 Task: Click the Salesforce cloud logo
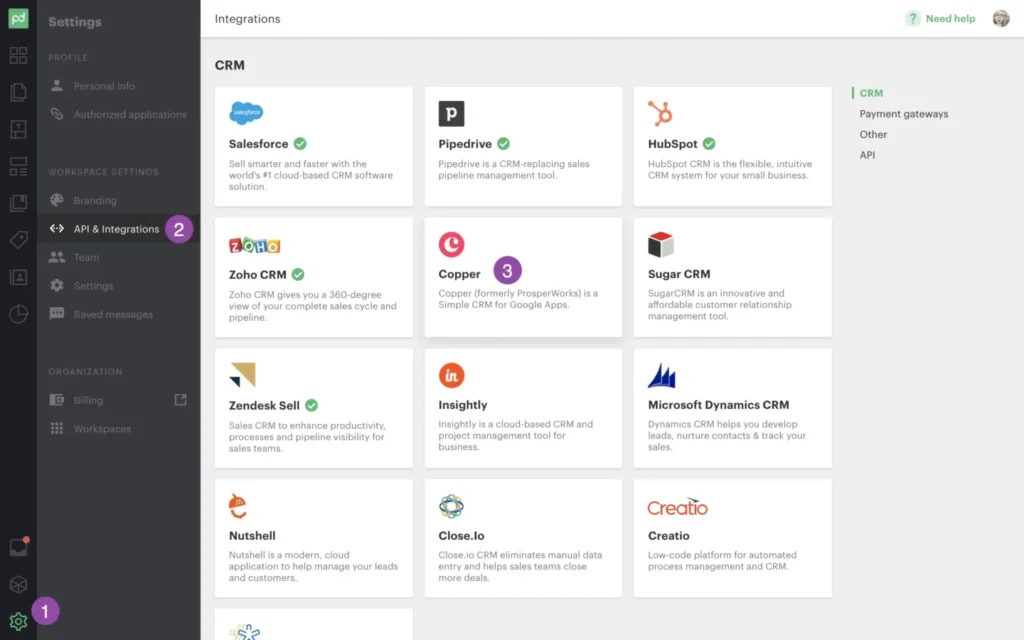pyautogui.click(x=246, y=113)
